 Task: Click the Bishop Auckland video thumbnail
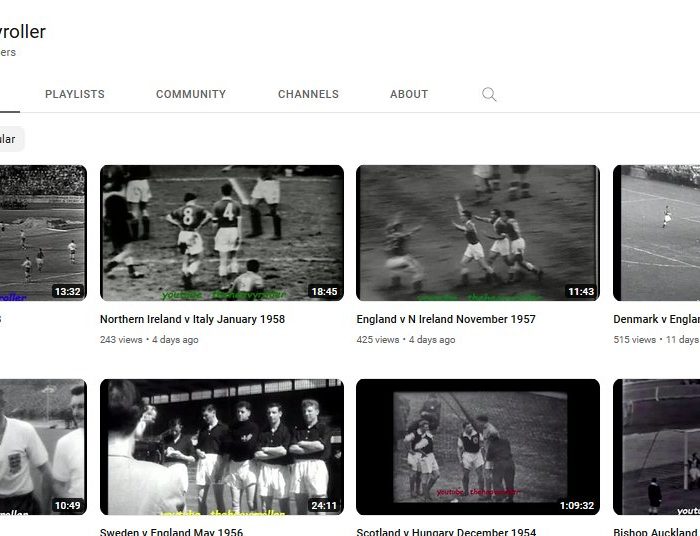point(656,446)
